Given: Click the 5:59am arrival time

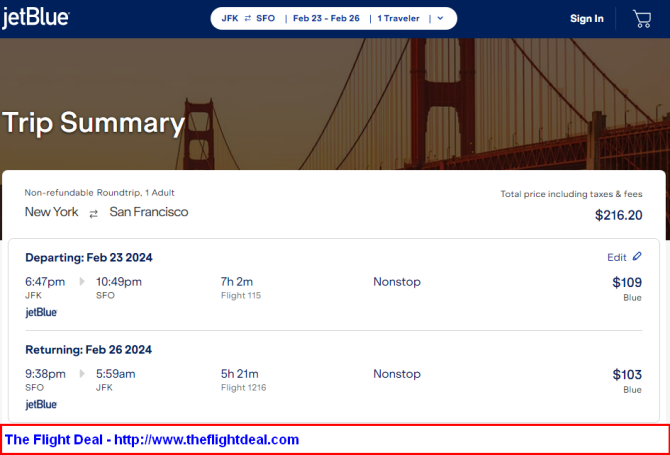Looking at the screenshot, I should pyautogui.click(x=115, y=374).
